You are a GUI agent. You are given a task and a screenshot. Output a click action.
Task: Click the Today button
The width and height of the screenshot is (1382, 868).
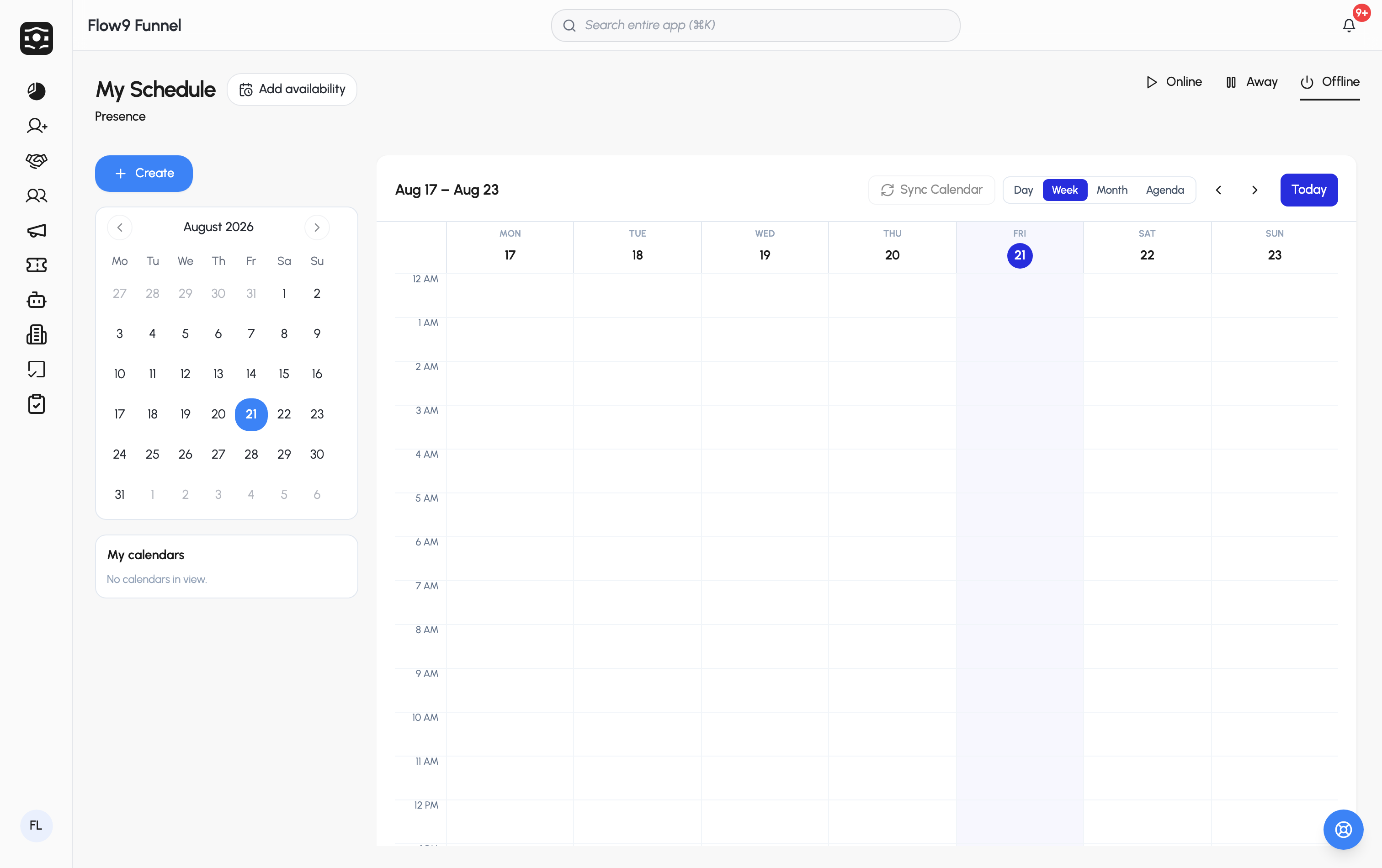coord(1308,190)
